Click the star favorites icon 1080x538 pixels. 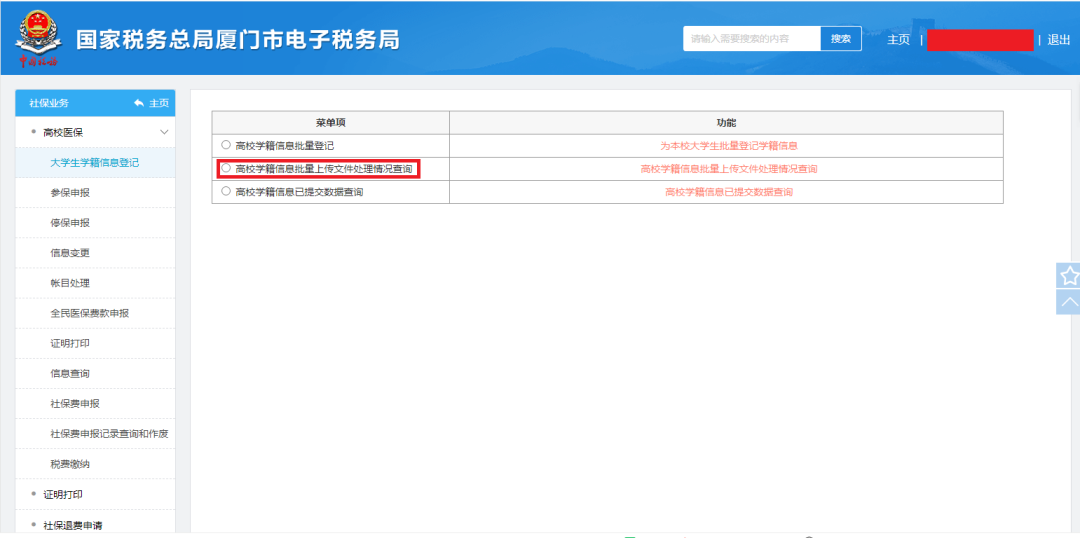(1069, 276)
